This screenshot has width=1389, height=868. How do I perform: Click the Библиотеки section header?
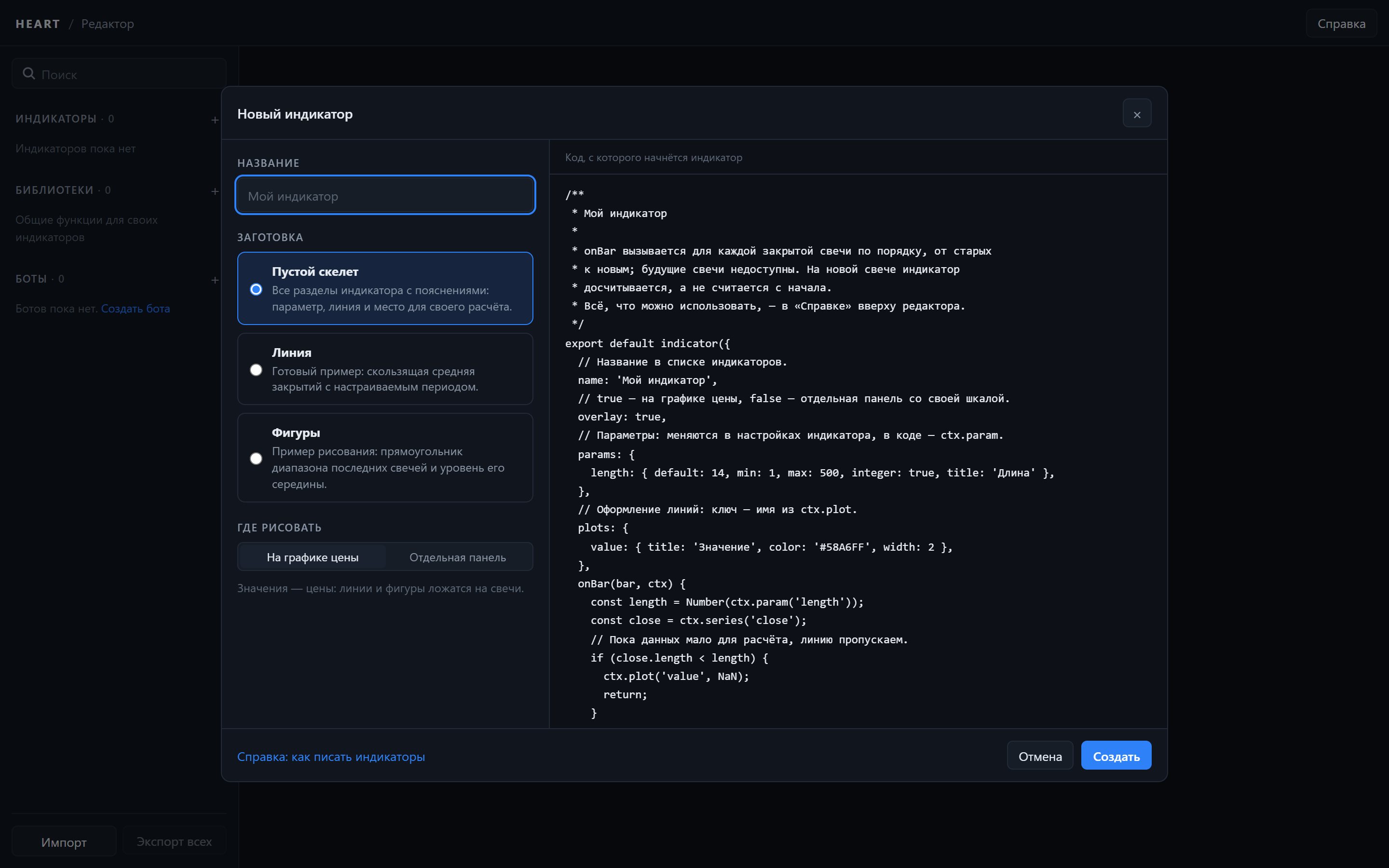pyautogui.click(x=54, y=190)
